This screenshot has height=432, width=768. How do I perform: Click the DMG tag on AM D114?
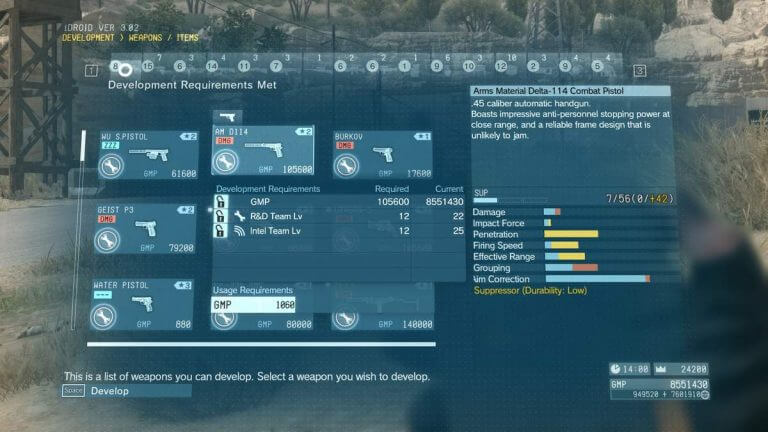pyautogui.click(x=224, y=141)
